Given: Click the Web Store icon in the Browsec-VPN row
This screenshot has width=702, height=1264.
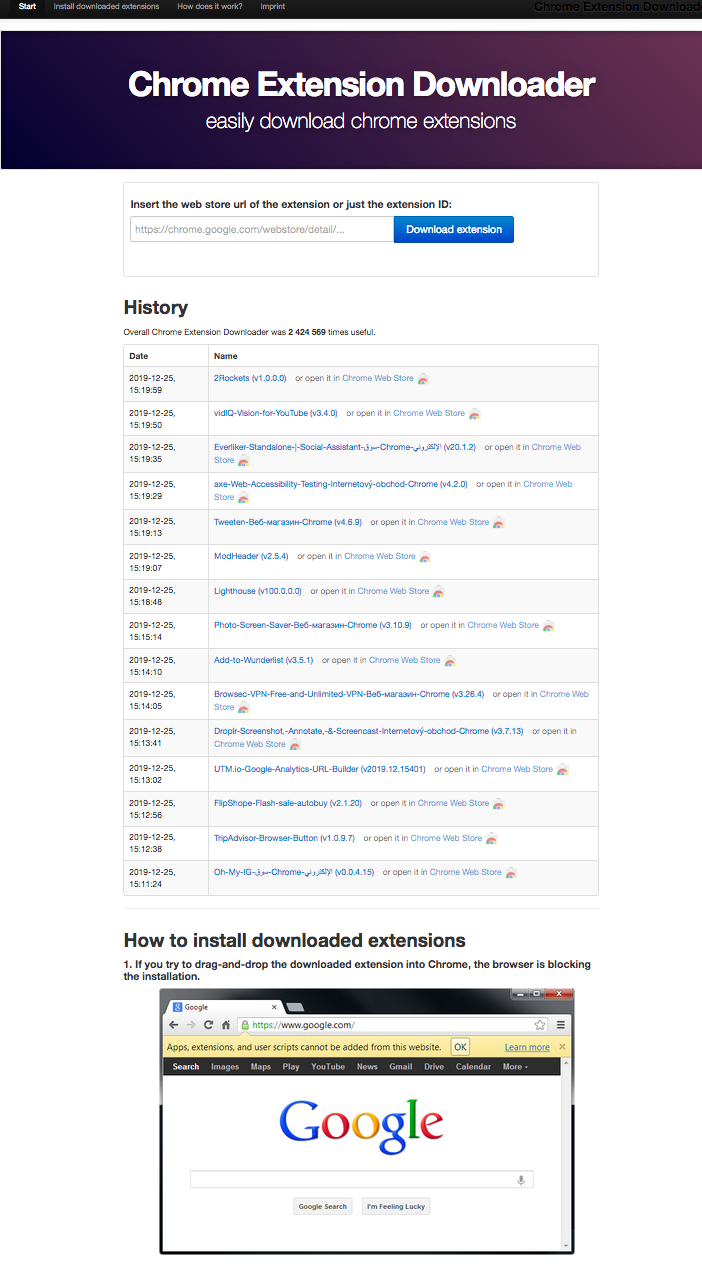Looking at the screenshot, I should (243, 708).
